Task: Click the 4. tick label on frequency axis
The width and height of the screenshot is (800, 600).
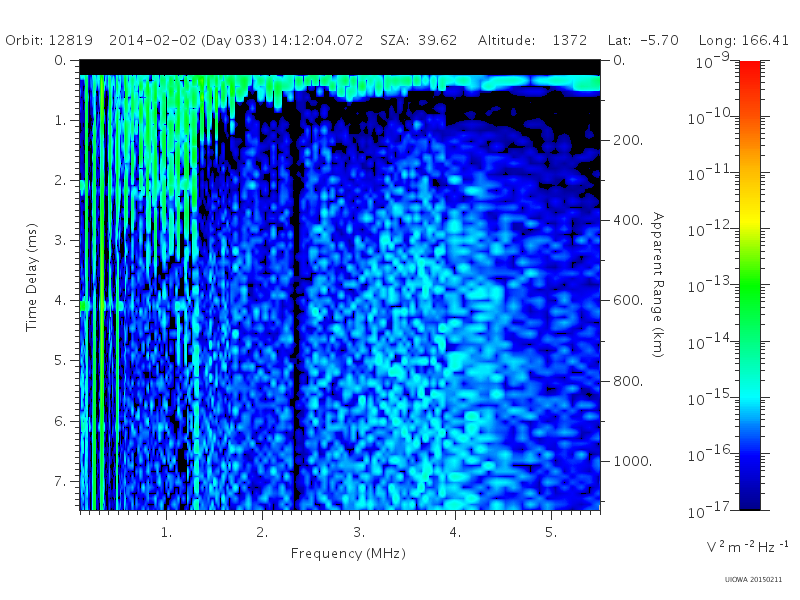Action: click(x=455, y=533)
